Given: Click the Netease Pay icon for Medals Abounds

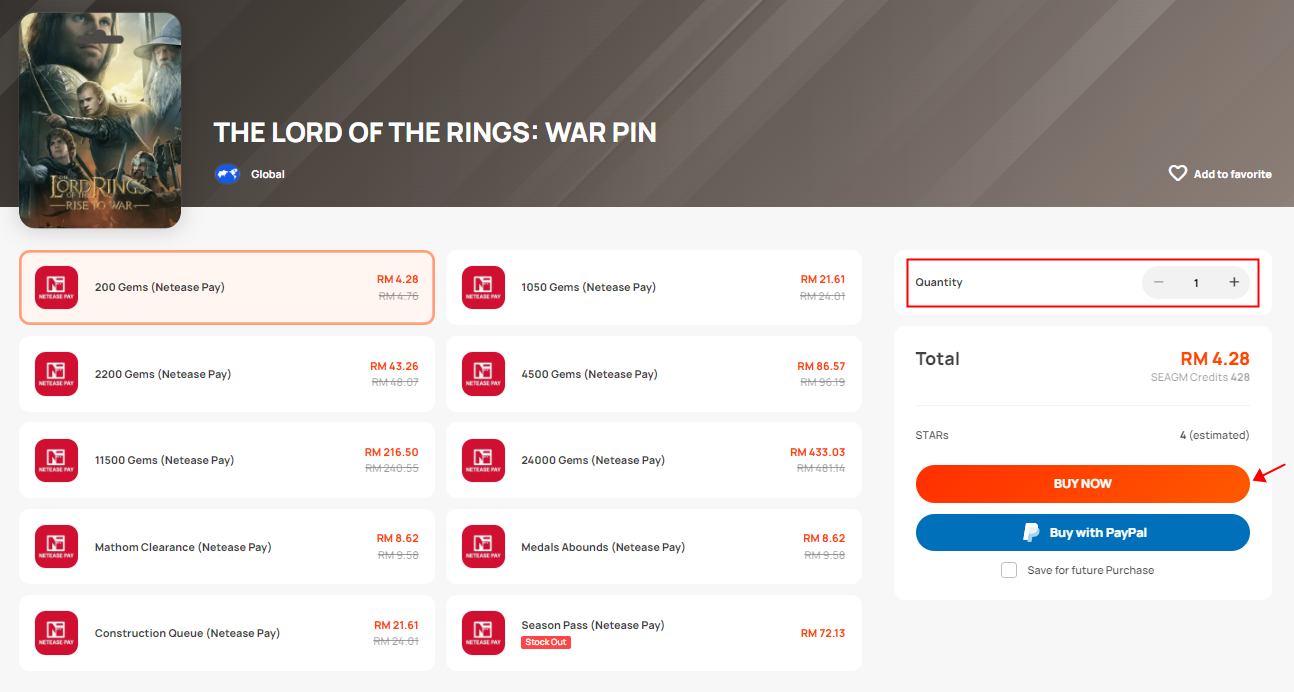Looking at the screenshot, I should click(x=483, y=547).
